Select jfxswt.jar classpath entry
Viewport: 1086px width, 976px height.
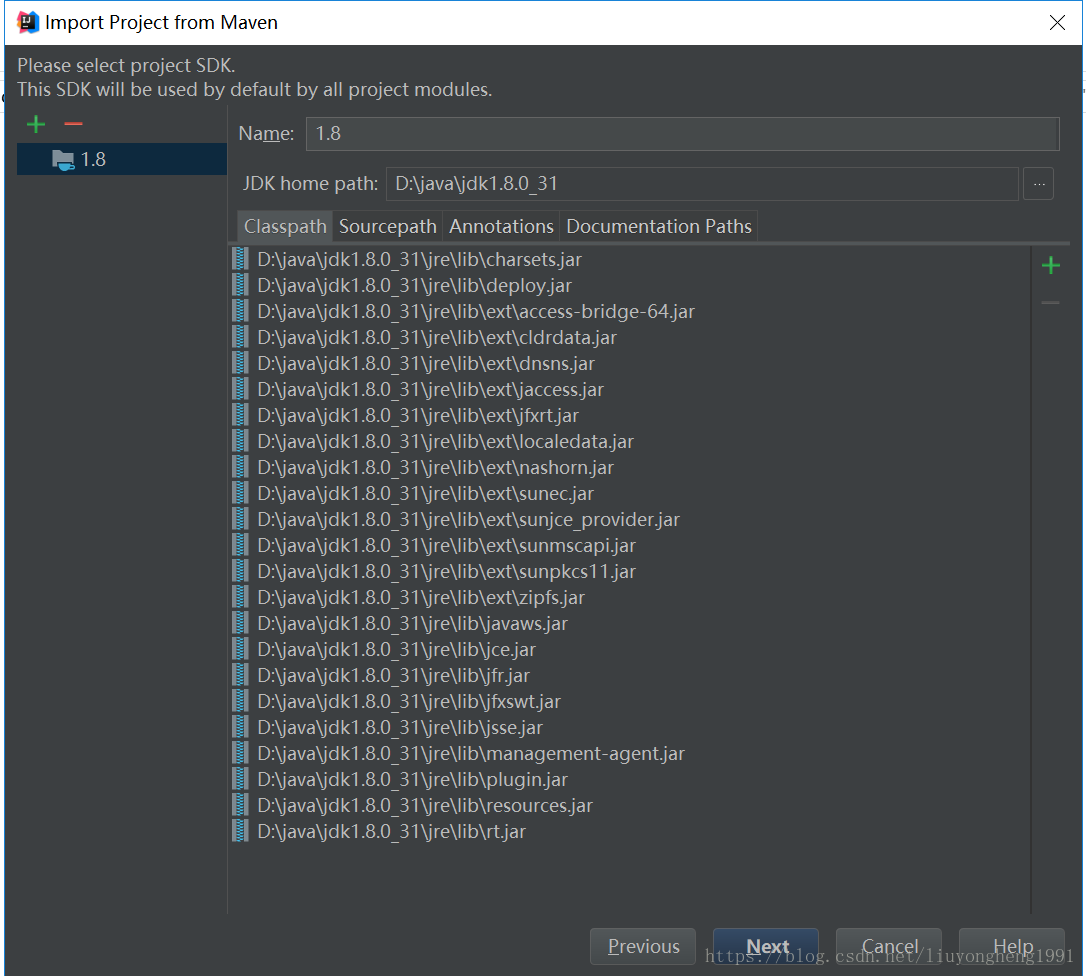(x=630, y=701)
